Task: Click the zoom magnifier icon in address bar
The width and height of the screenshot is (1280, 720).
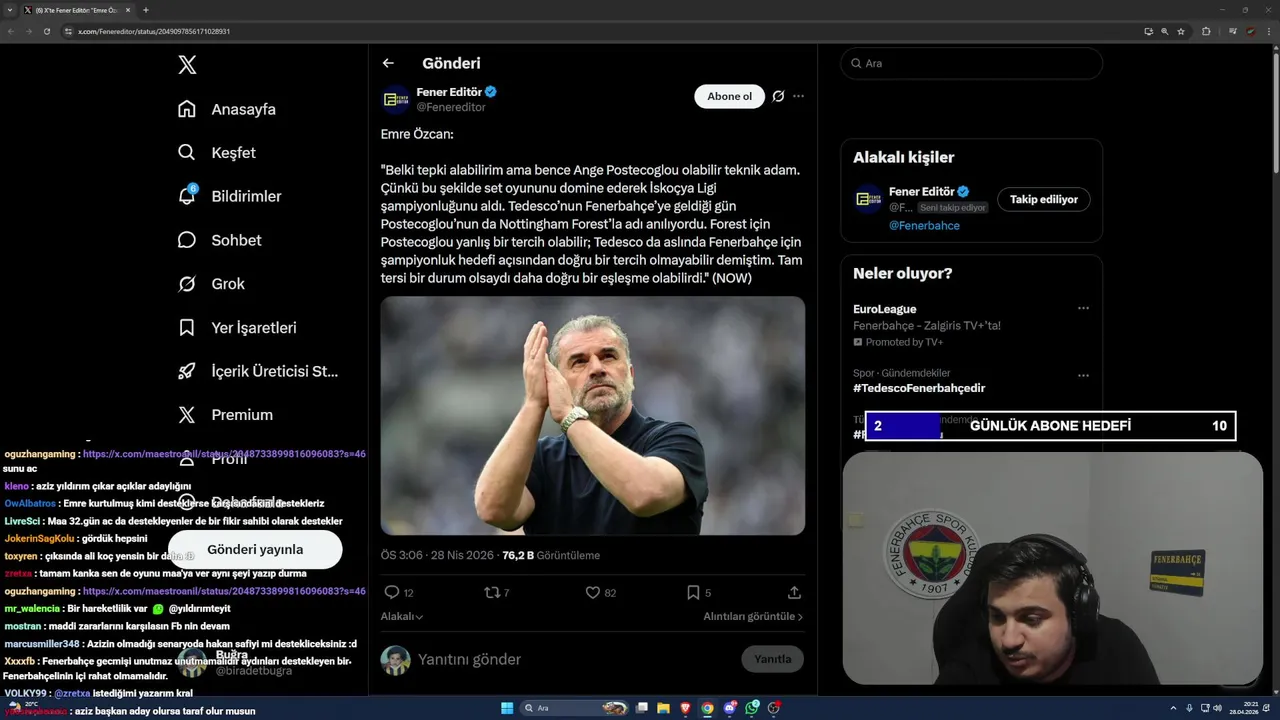Action: (x=1165, y=31)
